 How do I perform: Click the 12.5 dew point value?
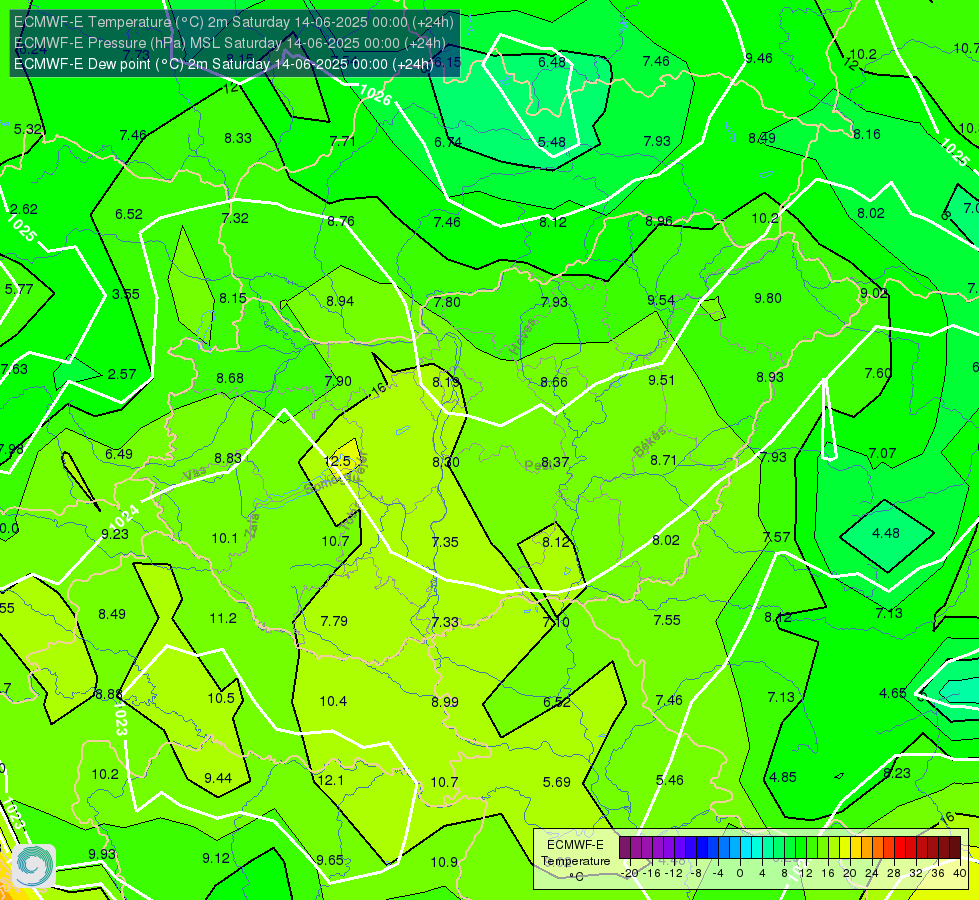click(x=337, y=461)
